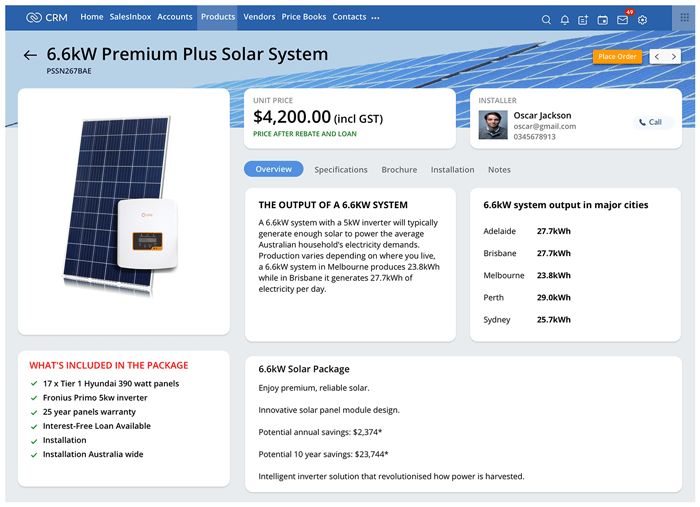Screen dimensions: 700x507
Task: Select the Installation tab
Action: pos(452,170)
